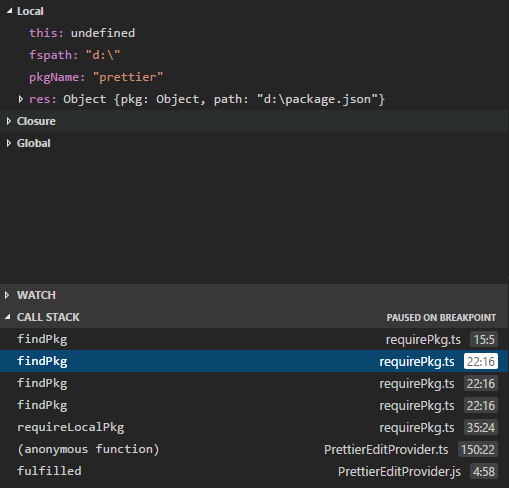
Task: Select the pkgName "prettier" variable
Action: [x=96, y=77]
